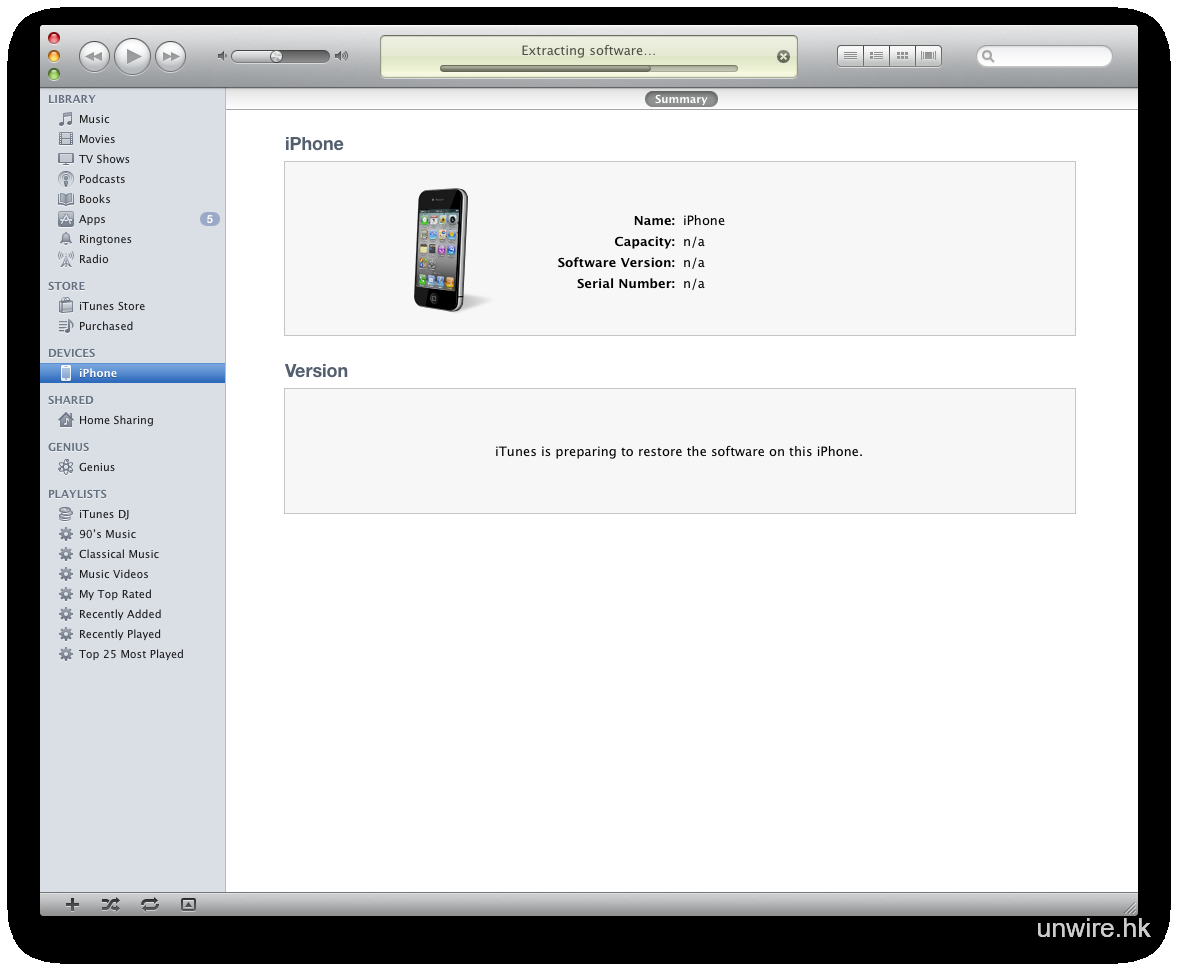Screen dimensions: 1178x971
Task: Switch to grid view
Action: tap(902, 56)
